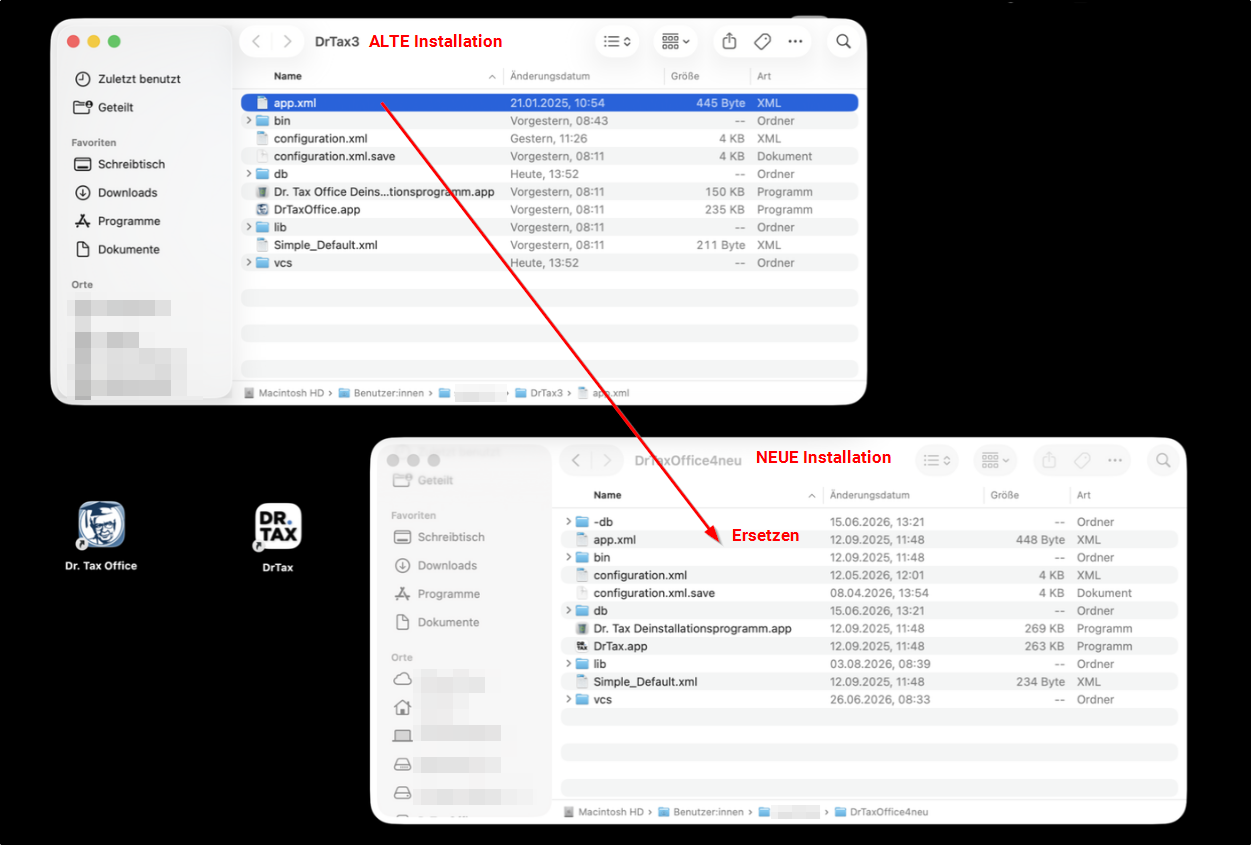Screen dimensions: 1251x845
Task: Select Dr. Tax Deinstallationsprogramm.app in DrTaxOffice4neu
Action: pos(869,628)
